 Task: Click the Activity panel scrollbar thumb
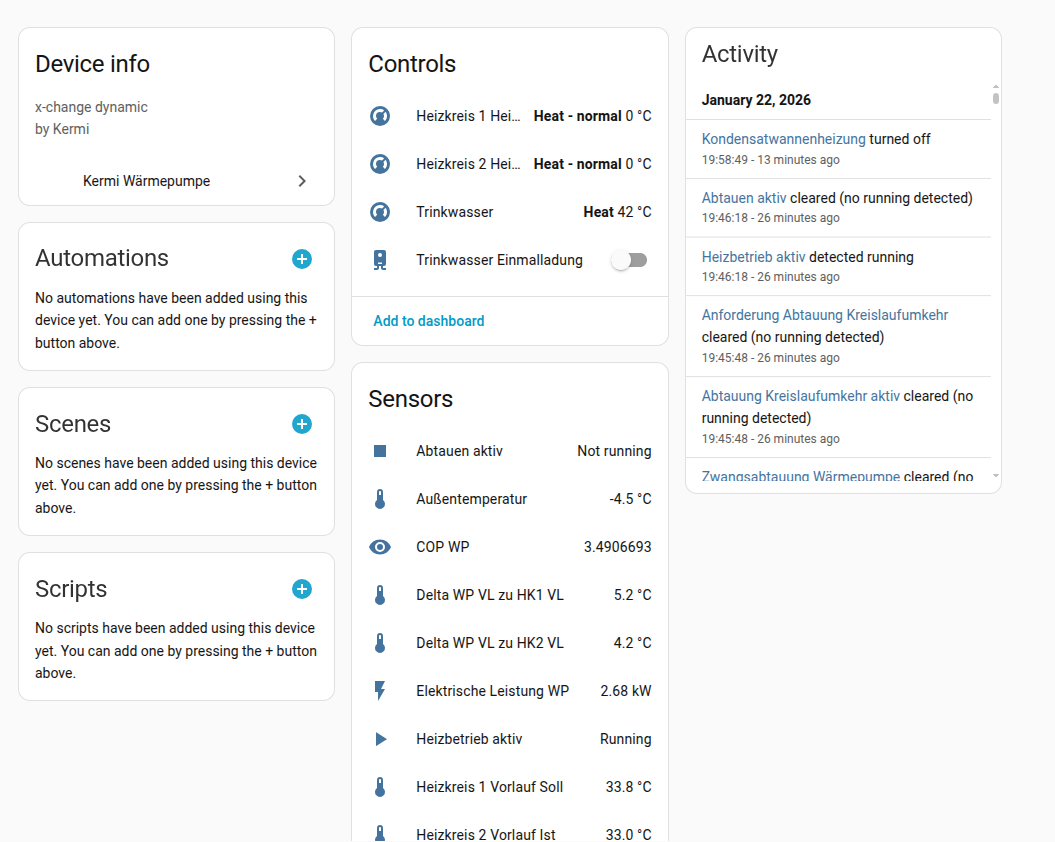point(996,97)
